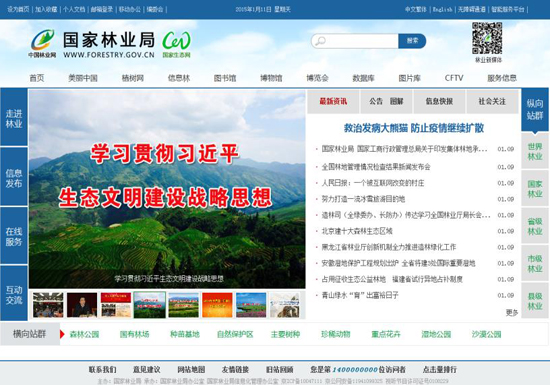This screenshot has height=385, width=550.
Task: Select 县级林业 in the right sidebar
Action: [x=535, y=301]
